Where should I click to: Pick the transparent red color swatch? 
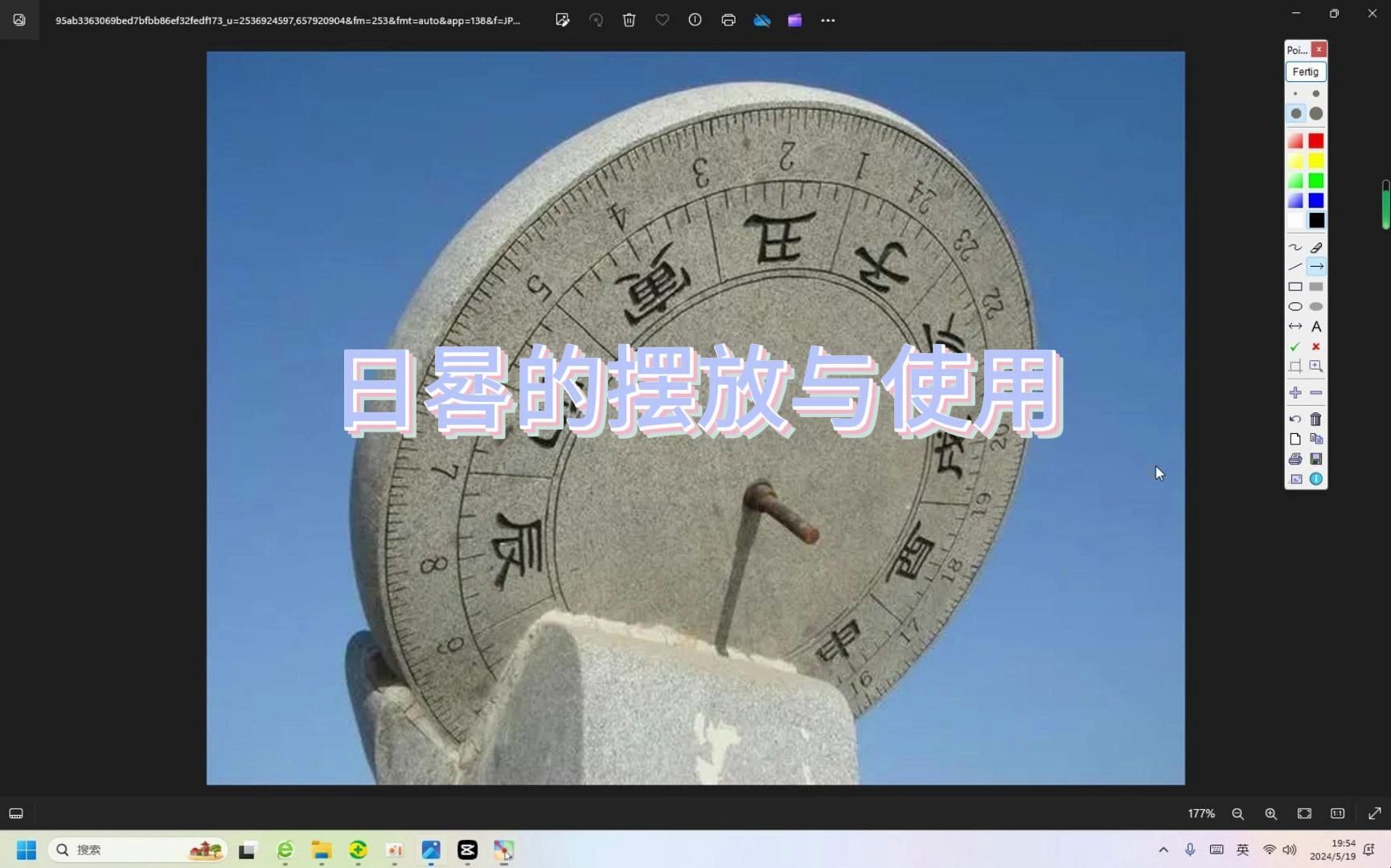click(1295, 141)
